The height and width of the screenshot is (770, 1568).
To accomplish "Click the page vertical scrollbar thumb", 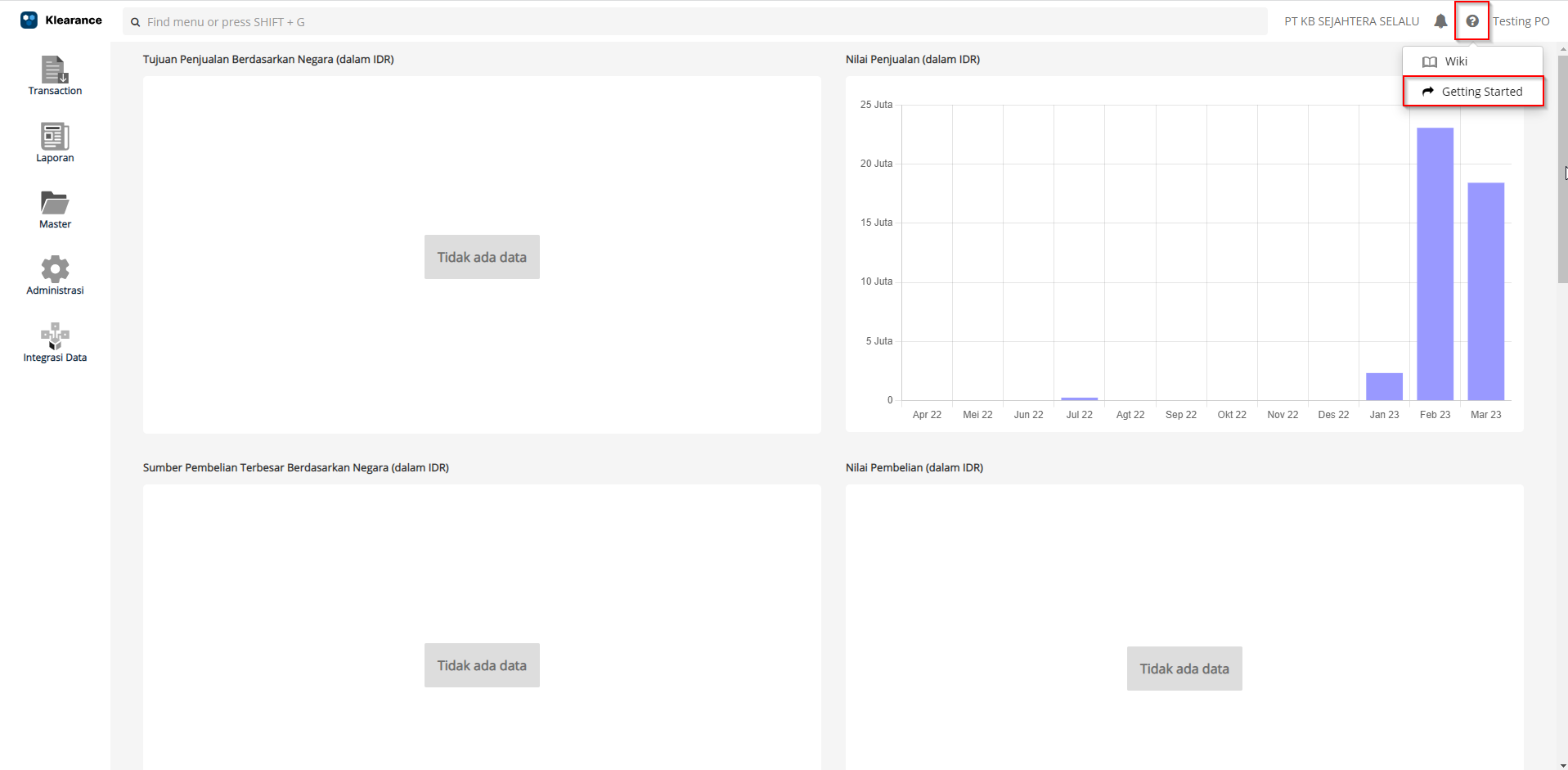I will [x=1562, y=164].
